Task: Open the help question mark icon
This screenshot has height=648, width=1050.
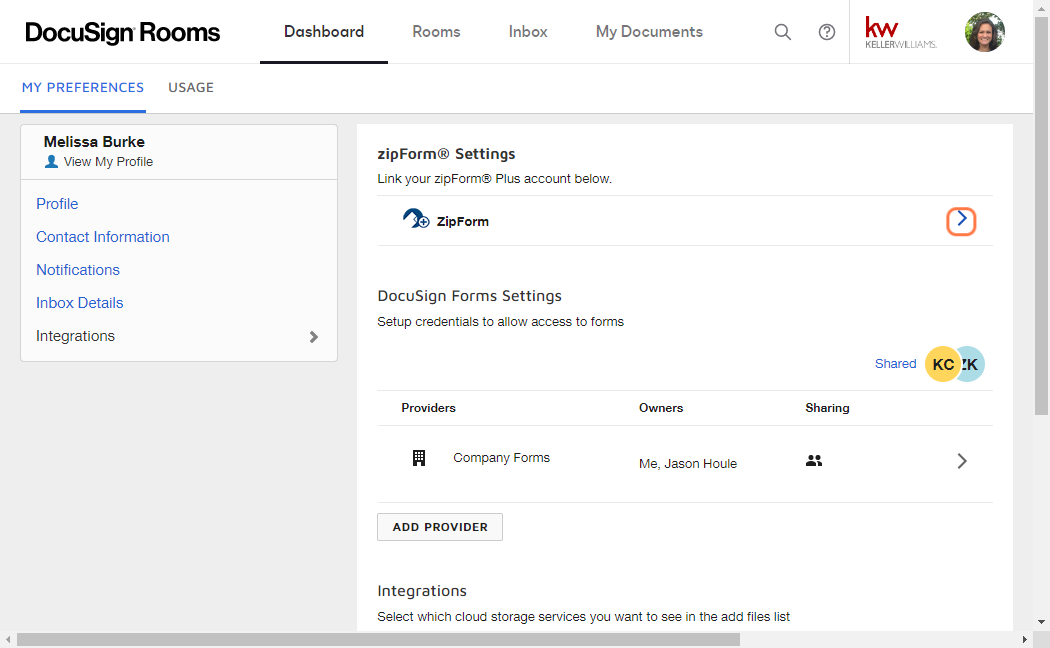Action: tap(827, 31)
